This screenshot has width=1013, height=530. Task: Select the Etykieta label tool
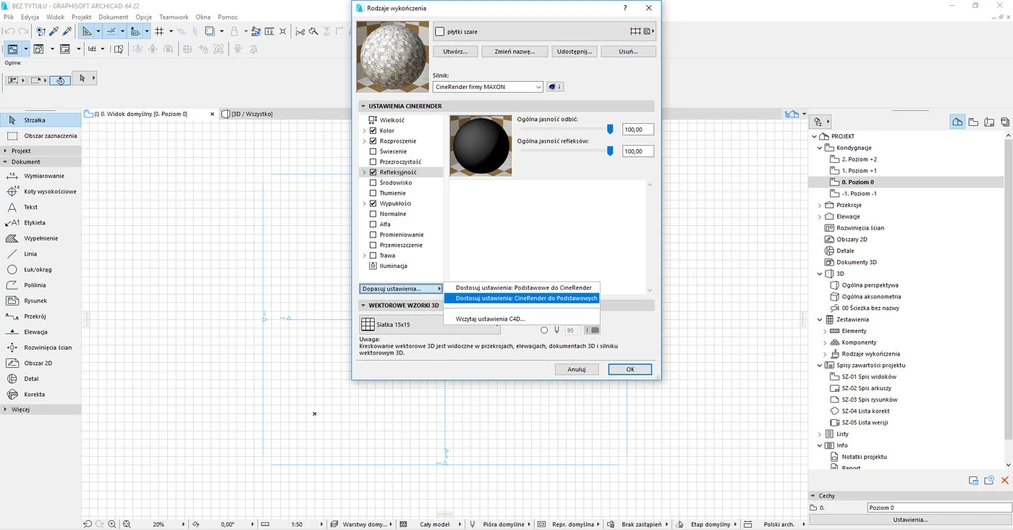click(40, 222)
